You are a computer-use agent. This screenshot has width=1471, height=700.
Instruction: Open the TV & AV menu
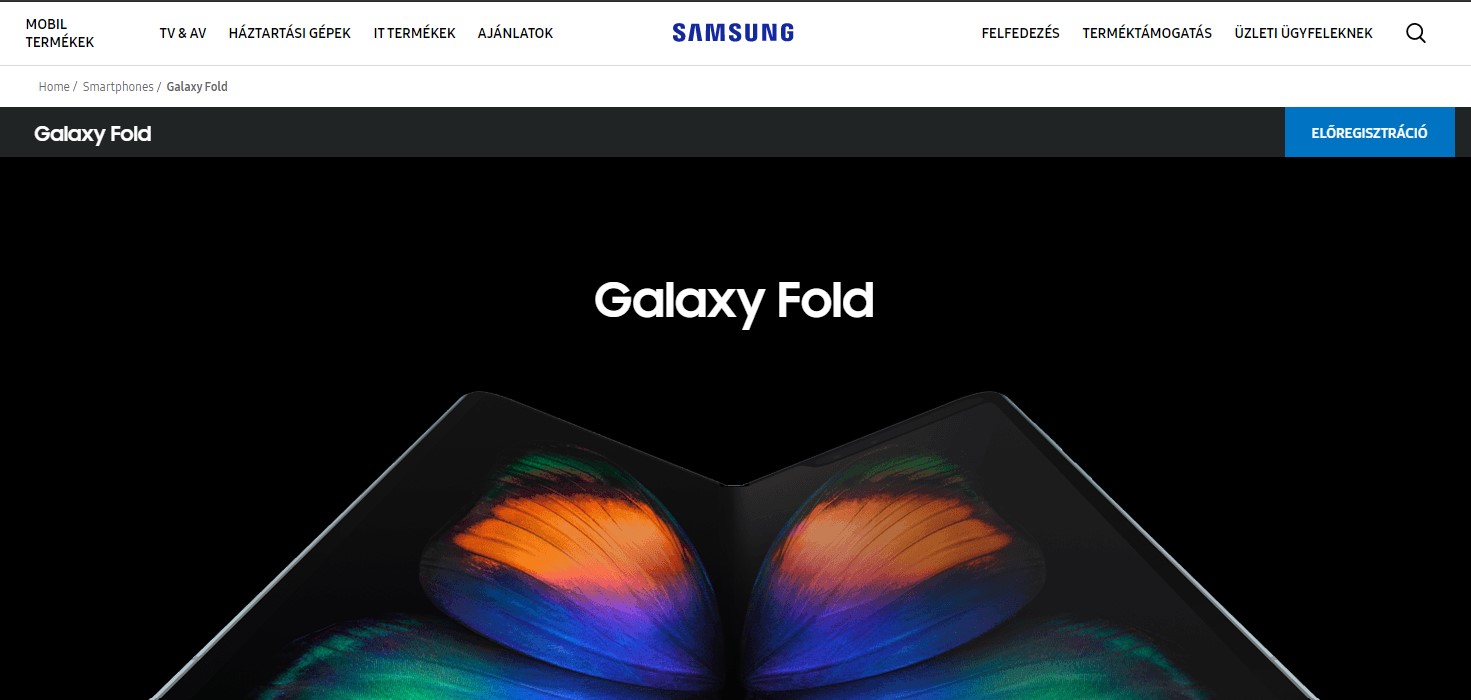pos(183,33)
